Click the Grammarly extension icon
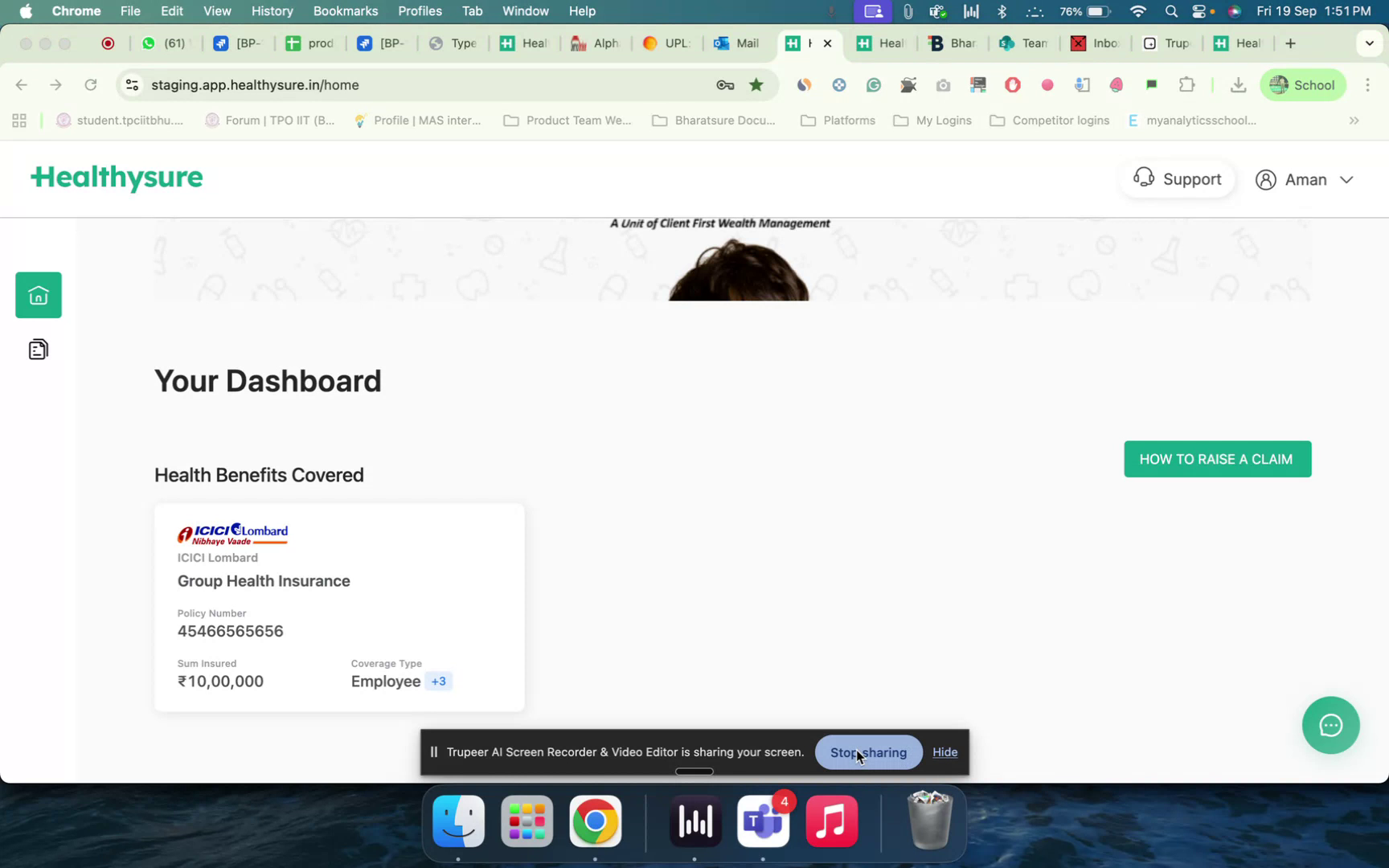Image resolution: width=1389 pixels, height=868 pixels. point(873,84)
